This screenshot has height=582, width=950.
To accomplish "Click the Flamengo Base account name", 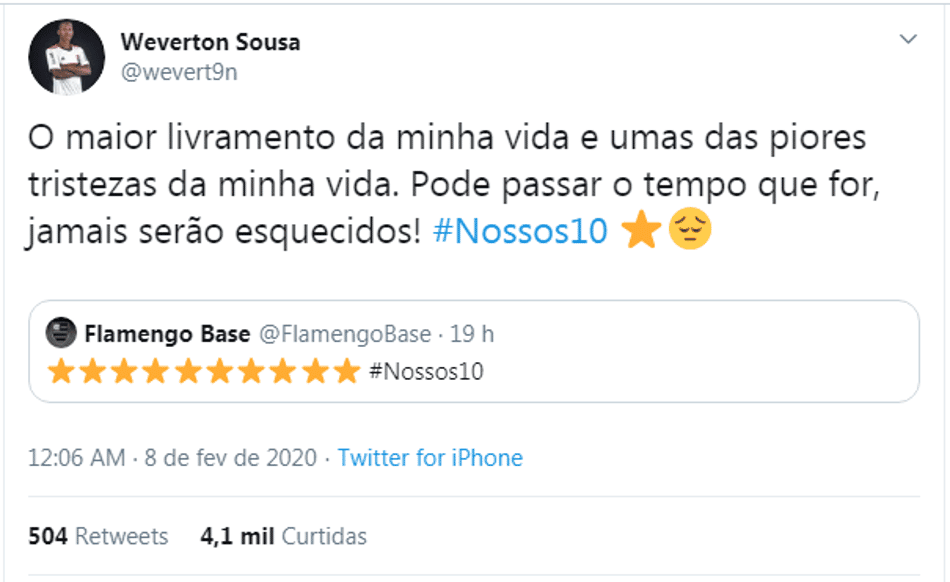I will point(167,334).
